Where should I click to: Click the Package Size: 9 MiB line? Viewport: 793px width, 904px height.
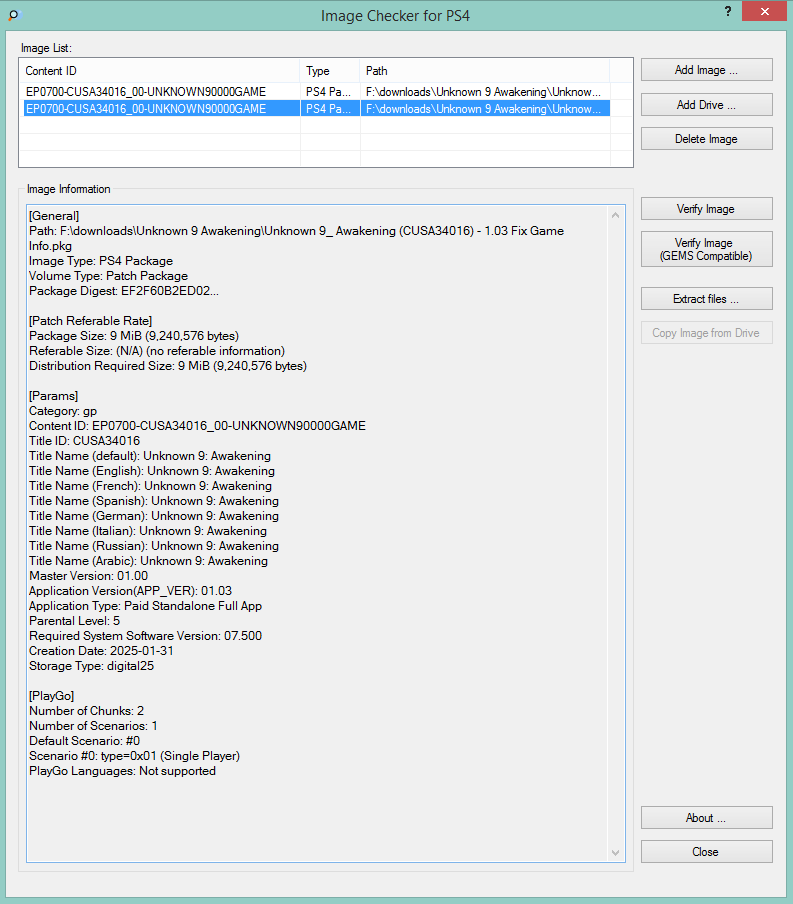pos(134,336)
